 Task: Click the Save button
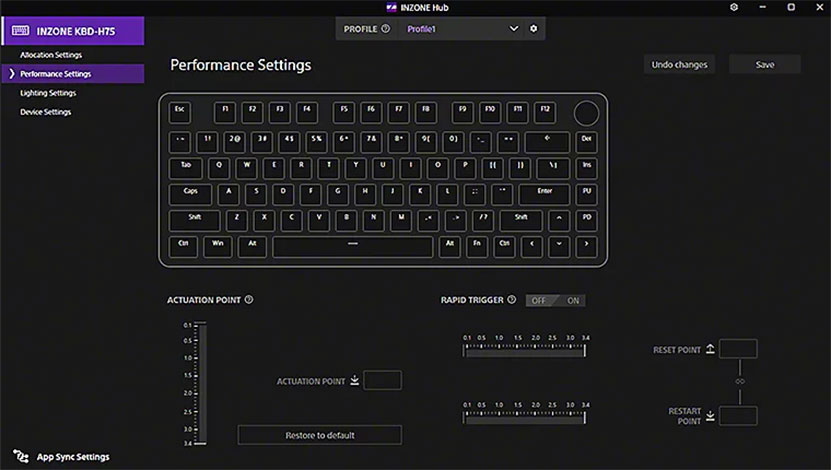pos(765,64)
